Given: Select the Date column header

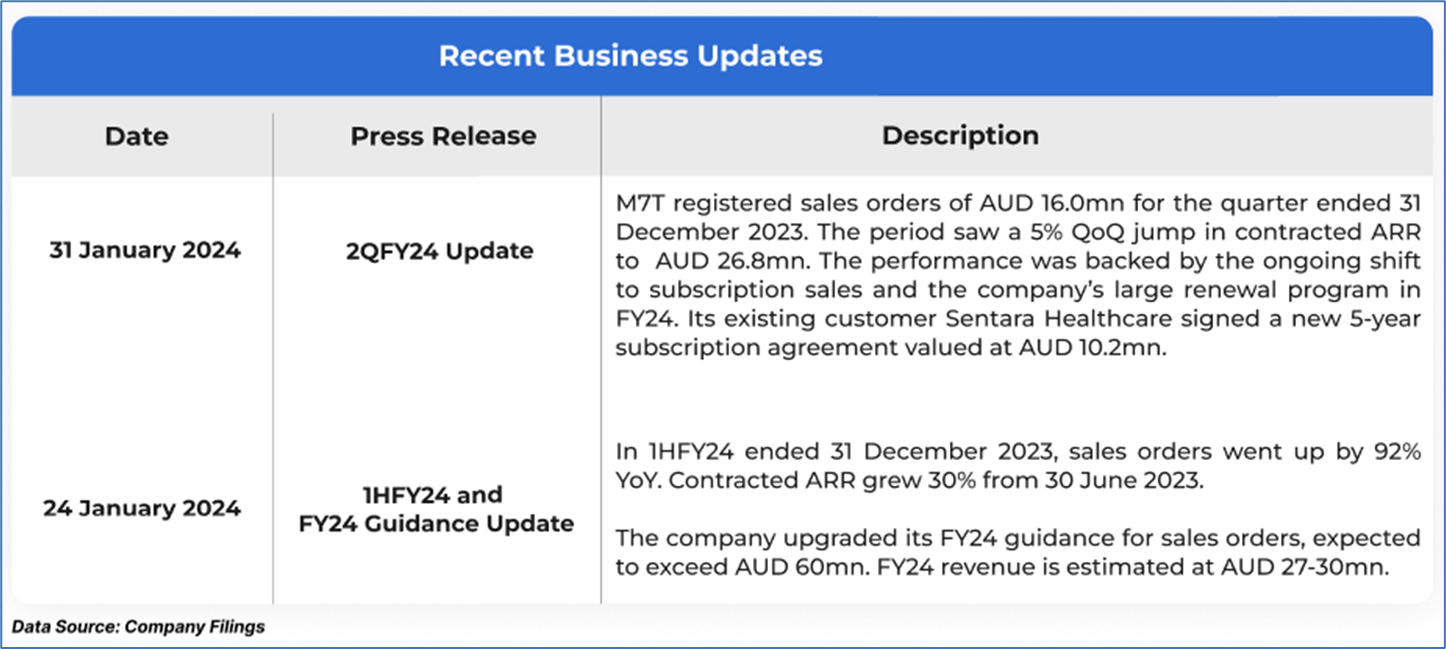Looking at the screenshot, I should click(x=137, y=136).
